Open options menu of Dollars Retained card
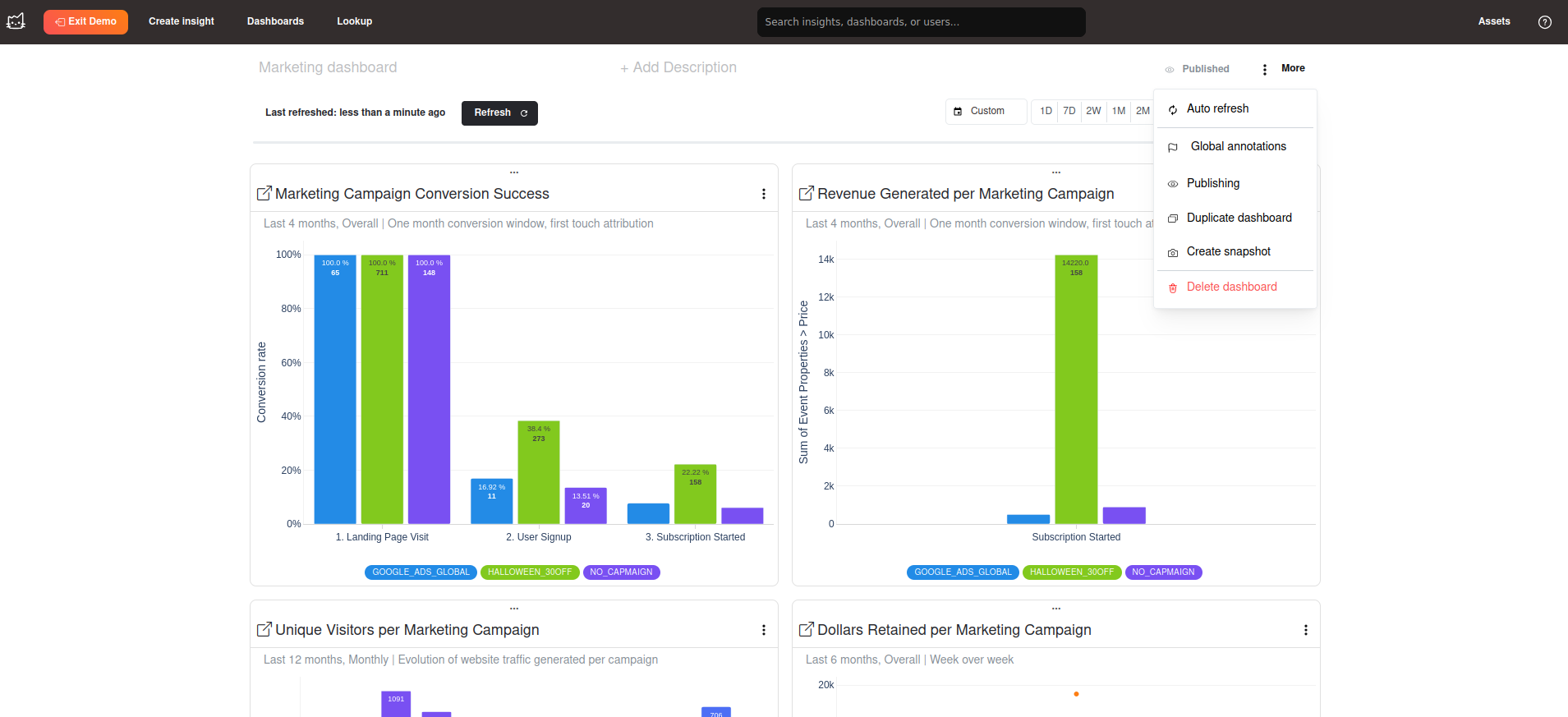This screenshot has height=717, width=1568. coord(1305,630)
